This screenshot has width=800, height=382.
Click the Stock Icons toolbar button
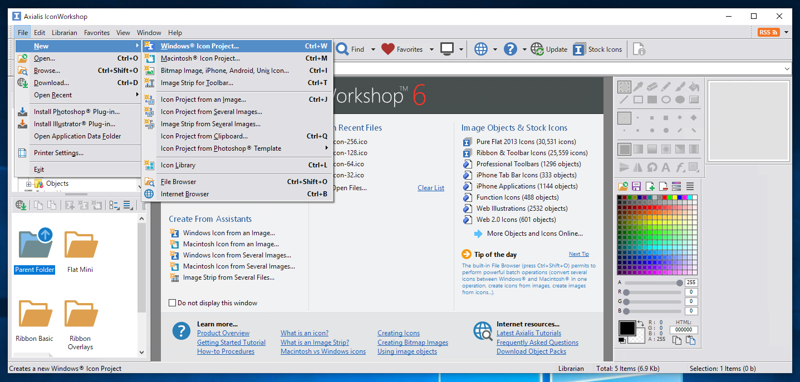pos(597,49)
